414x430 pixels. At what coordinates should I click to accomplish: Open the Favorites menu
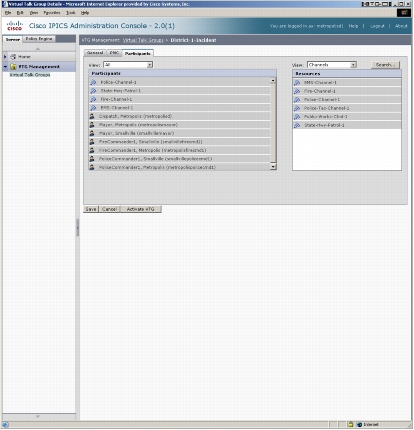[x=52, y=13]
